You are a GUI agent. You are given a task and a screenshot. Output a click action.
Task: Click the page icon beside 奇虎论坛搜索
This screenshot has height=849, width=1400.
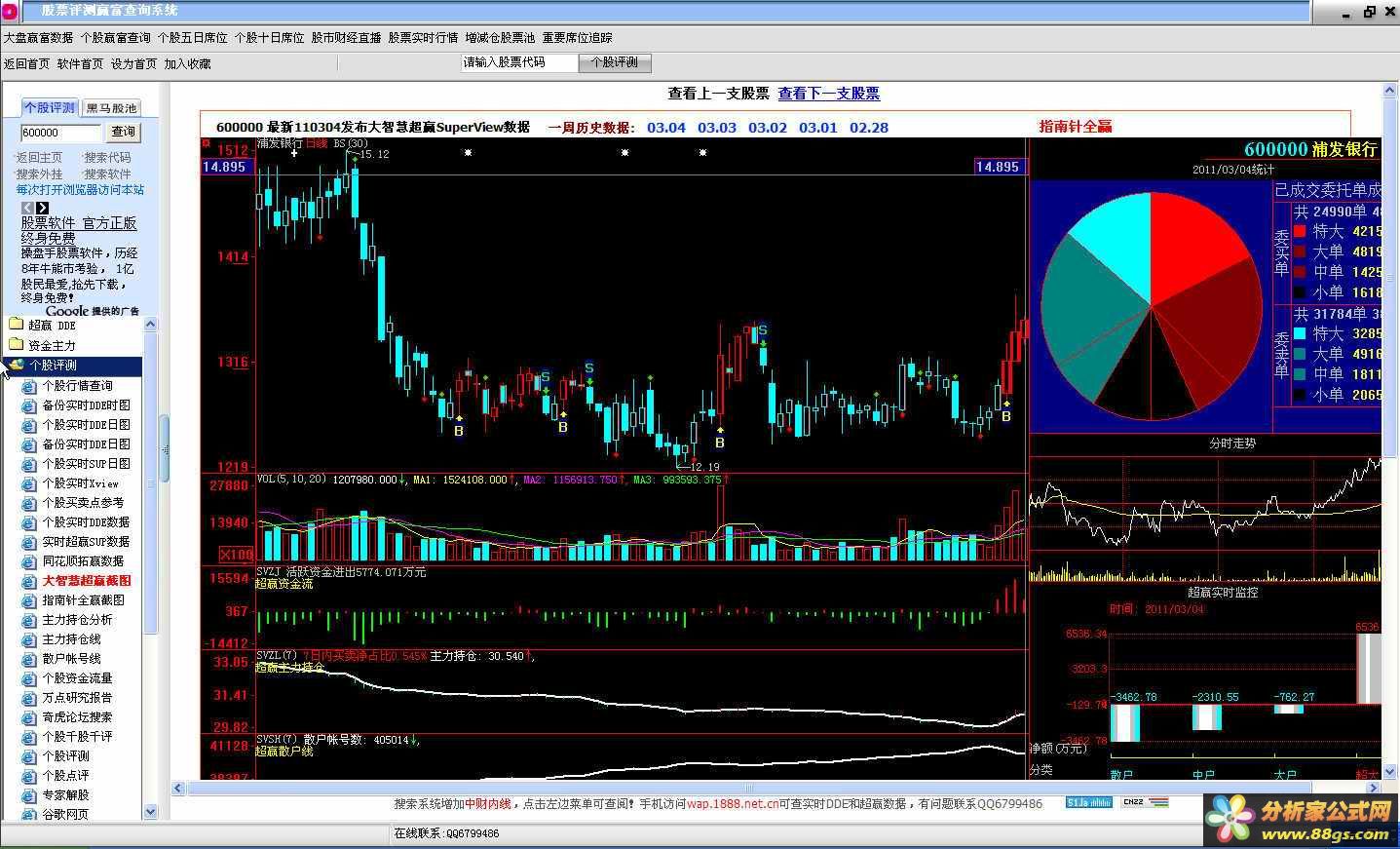point(29,717)
